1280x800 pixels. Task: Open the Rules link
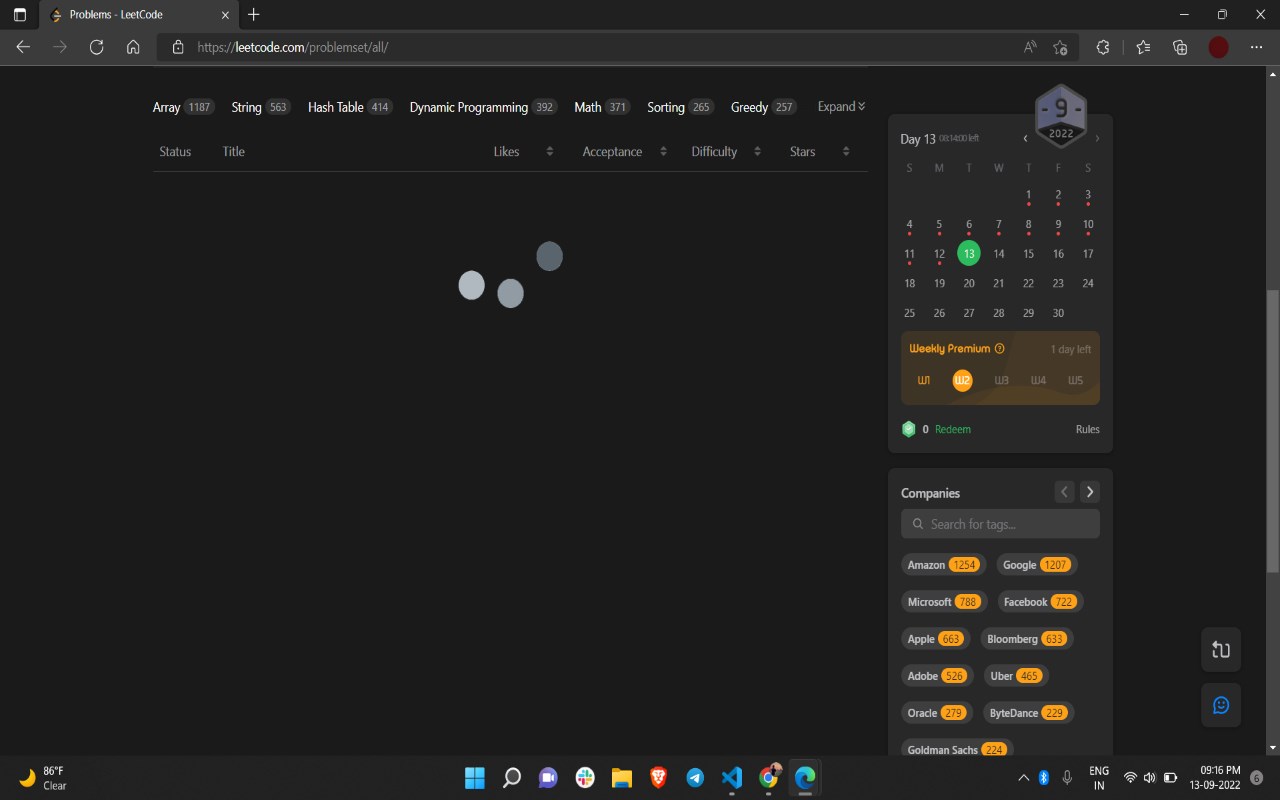(x=1088, y=429)
